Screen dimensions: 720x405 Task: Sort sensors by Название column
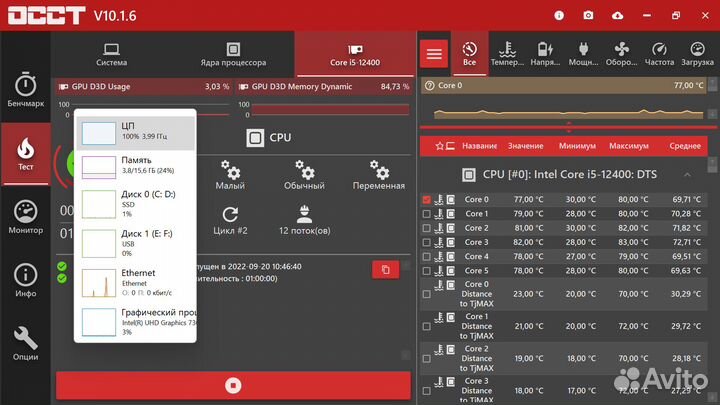479,146
